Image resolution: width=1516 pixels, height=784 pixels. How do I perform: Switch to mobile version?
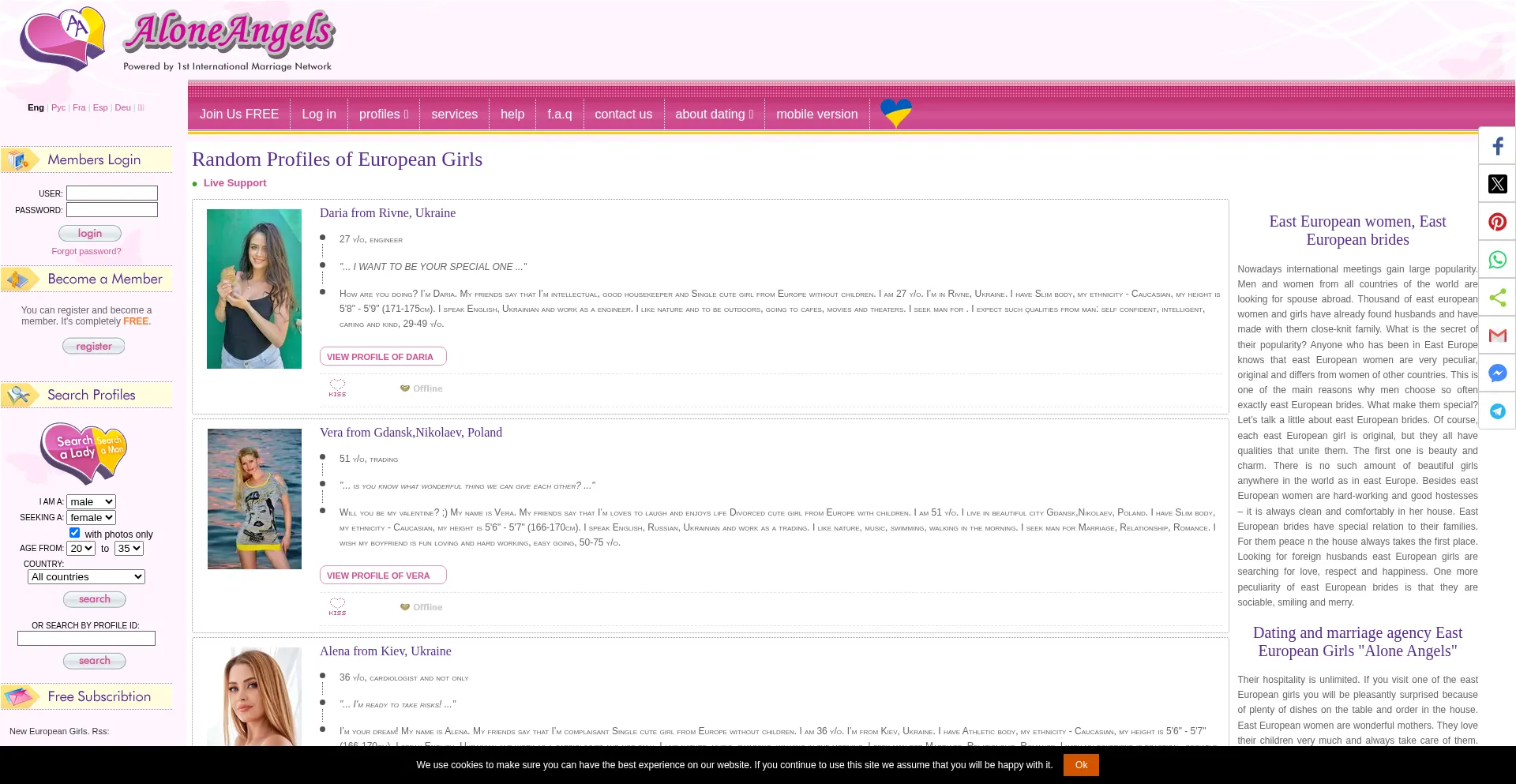pos(817,114)
